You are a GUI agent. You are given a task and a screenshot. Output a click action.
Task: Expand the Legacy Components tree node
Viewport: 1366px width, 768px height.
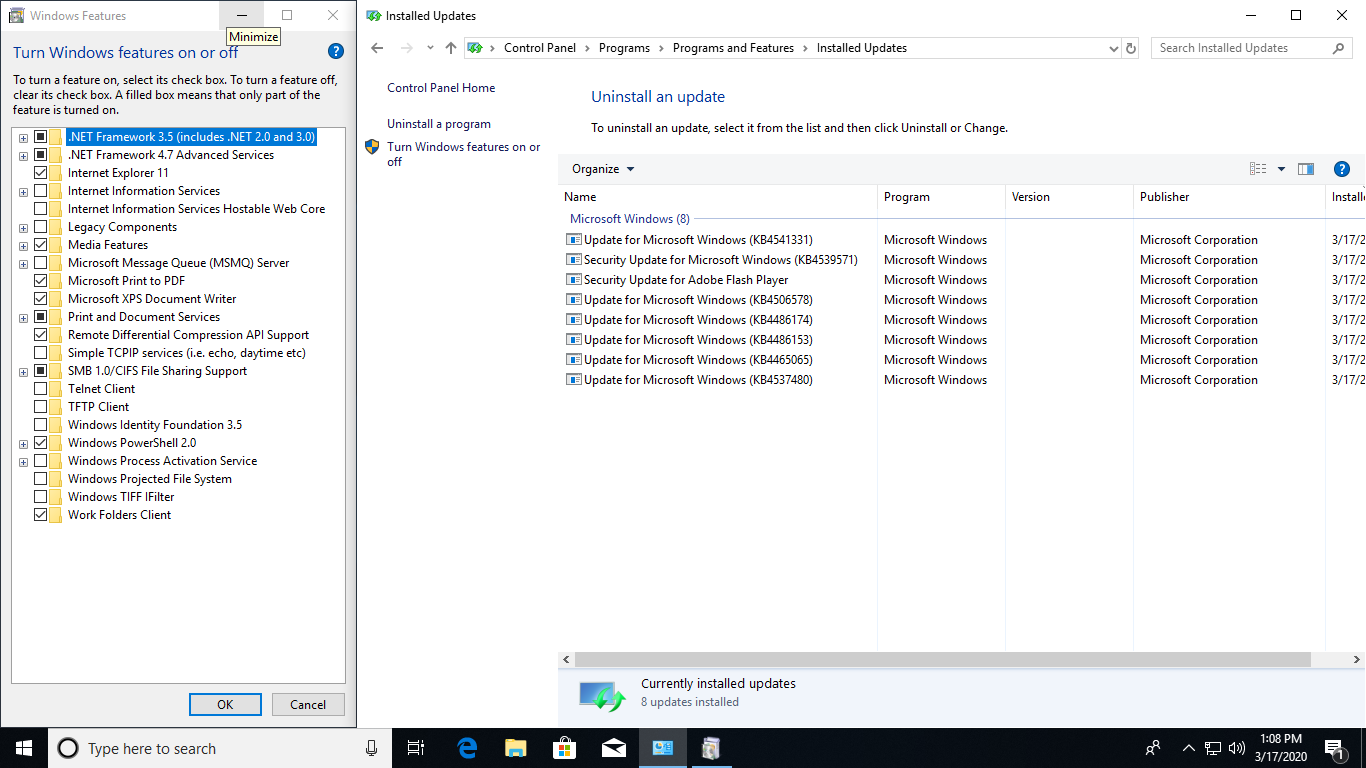(23, 228)
